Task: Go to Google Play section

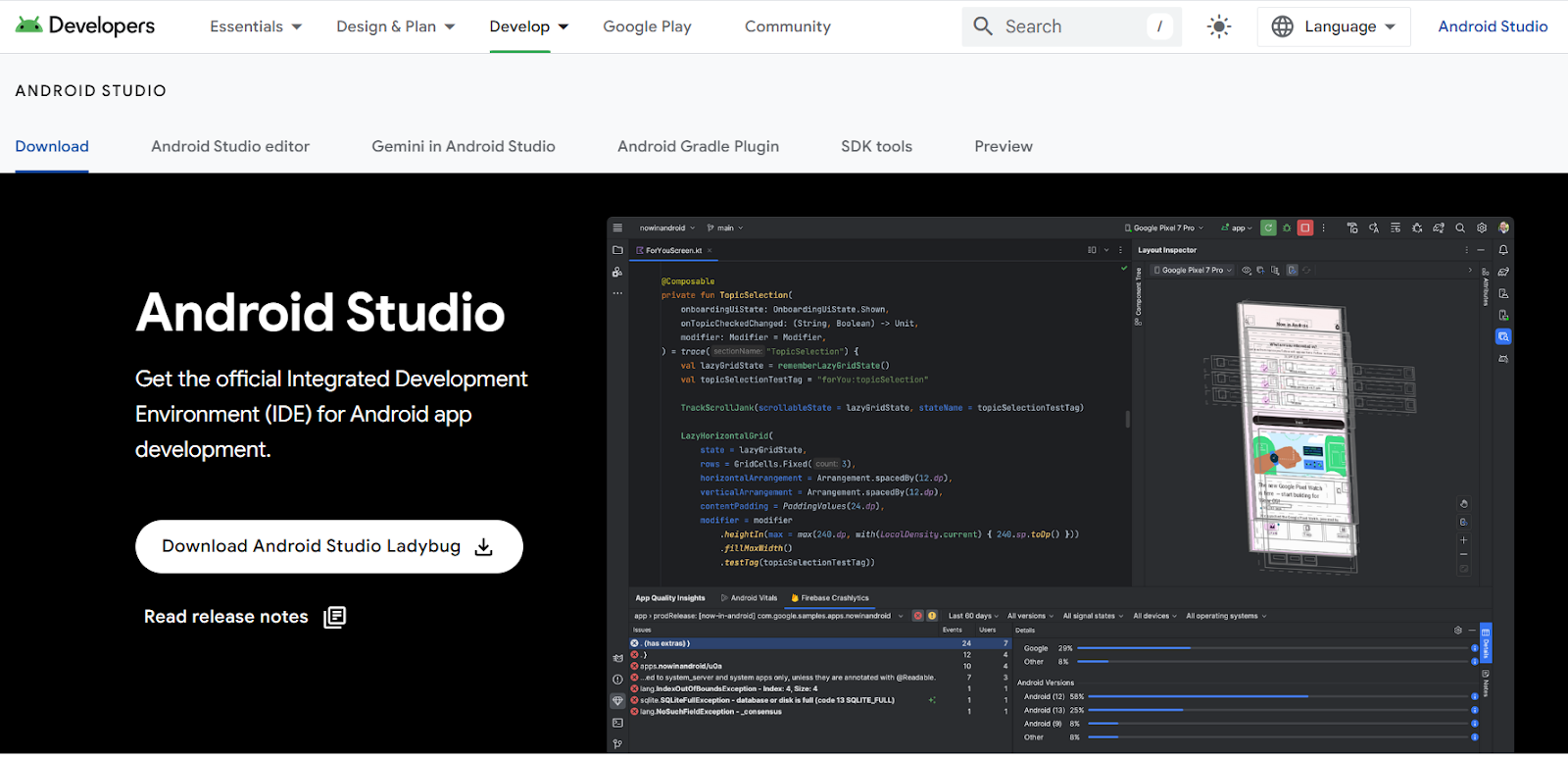Action: click(647, 26)
